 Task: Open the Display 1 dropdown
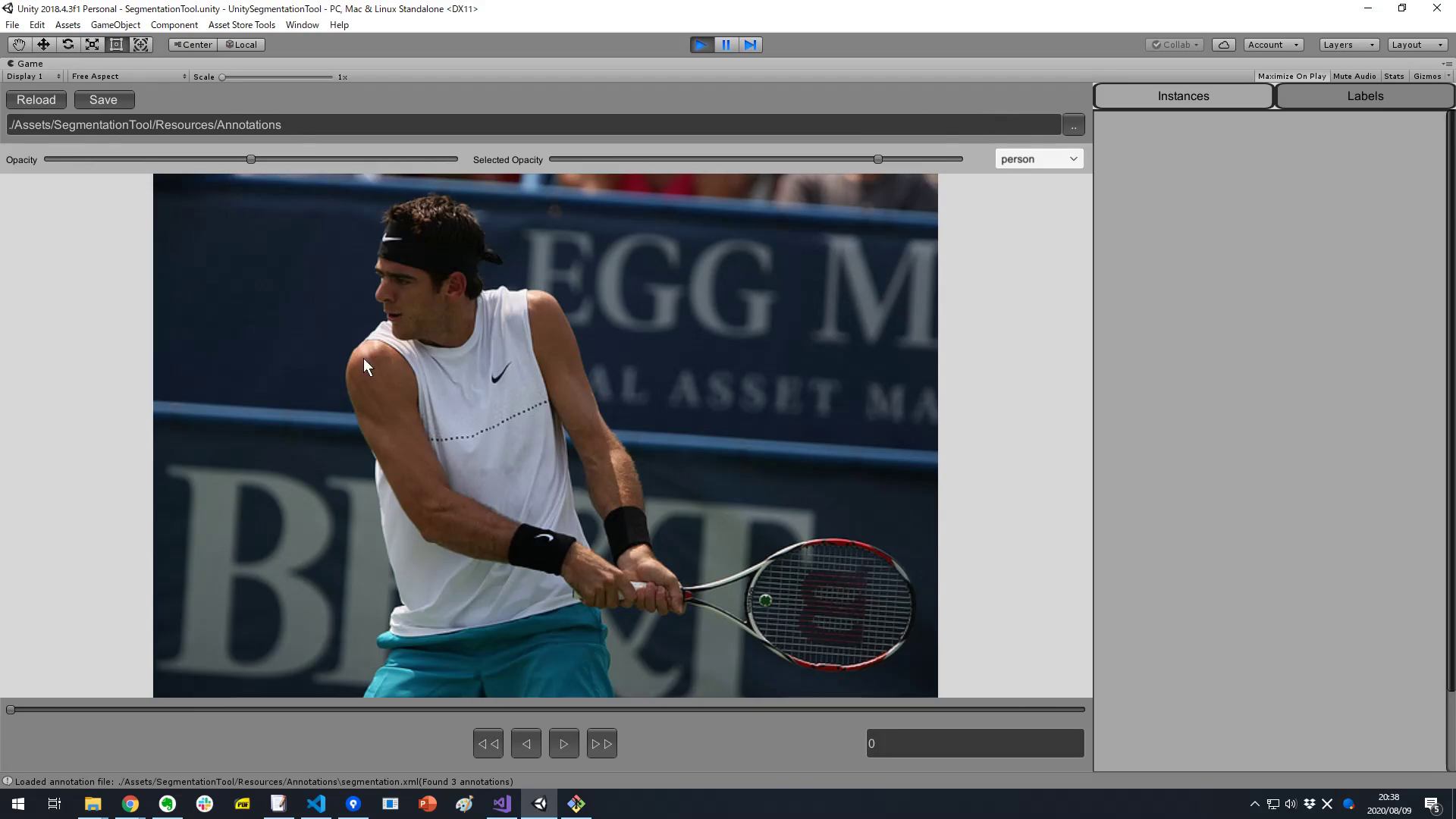[x=33, y=77]
